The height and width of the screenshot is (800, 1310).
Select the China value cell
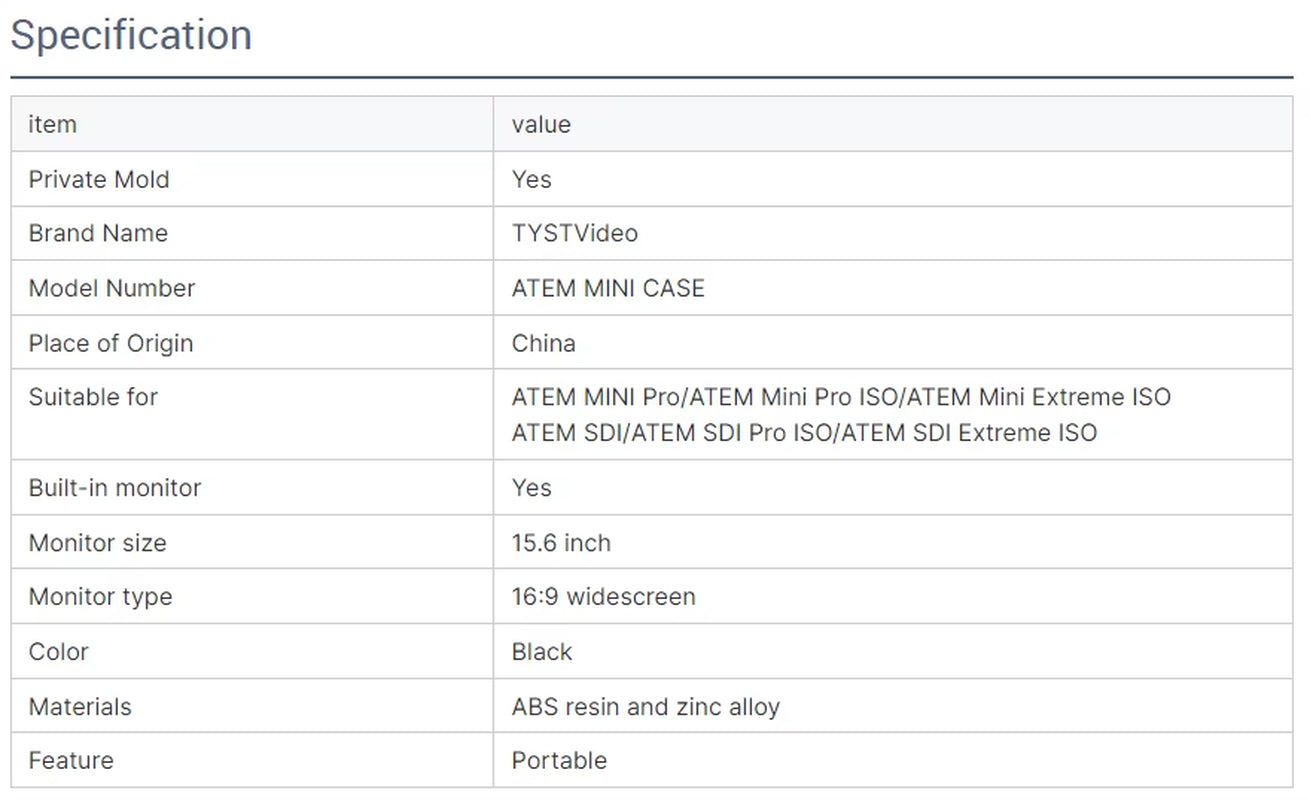(543, 344)
